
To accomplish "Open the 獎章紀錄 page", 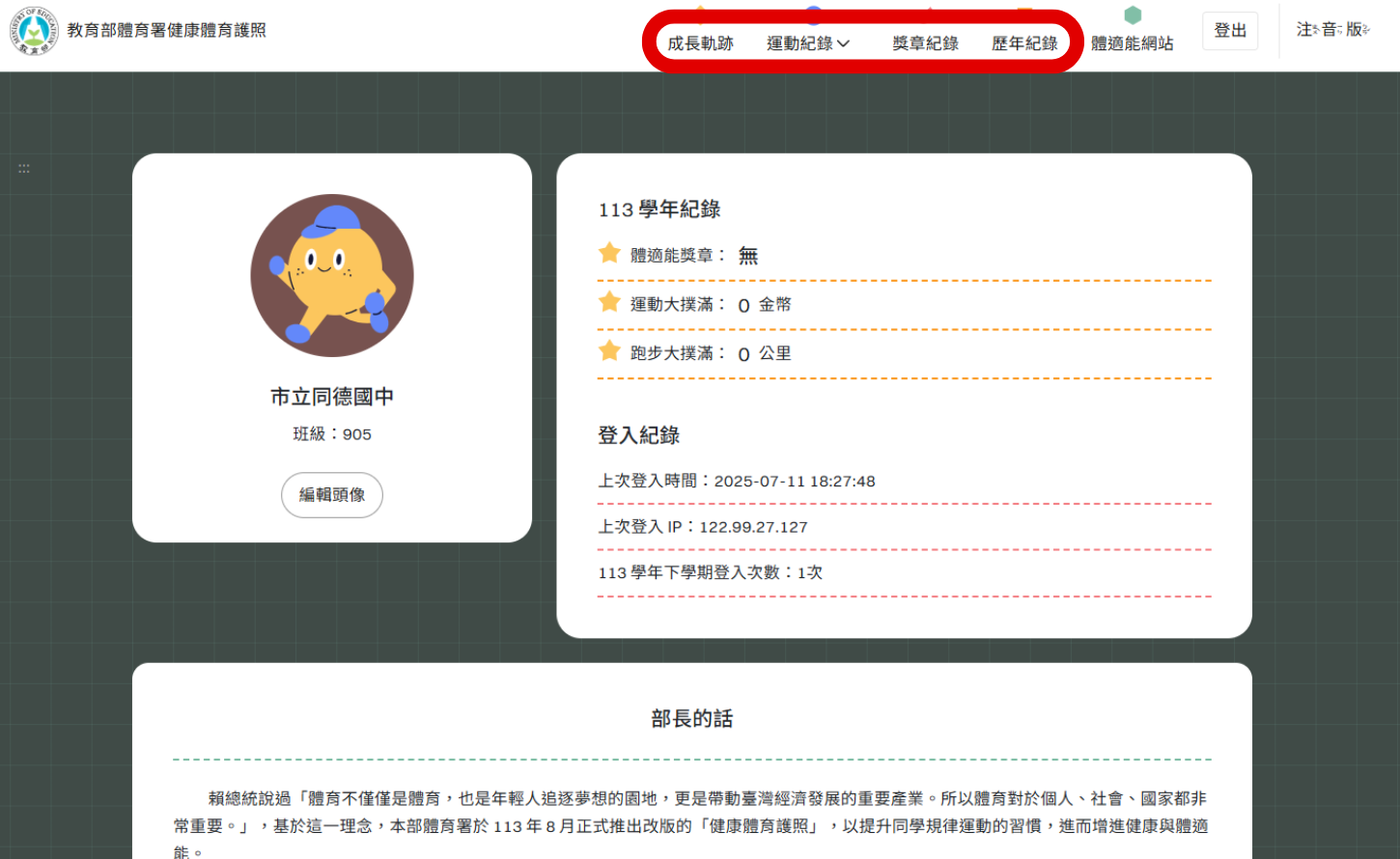I will (925, 43).
